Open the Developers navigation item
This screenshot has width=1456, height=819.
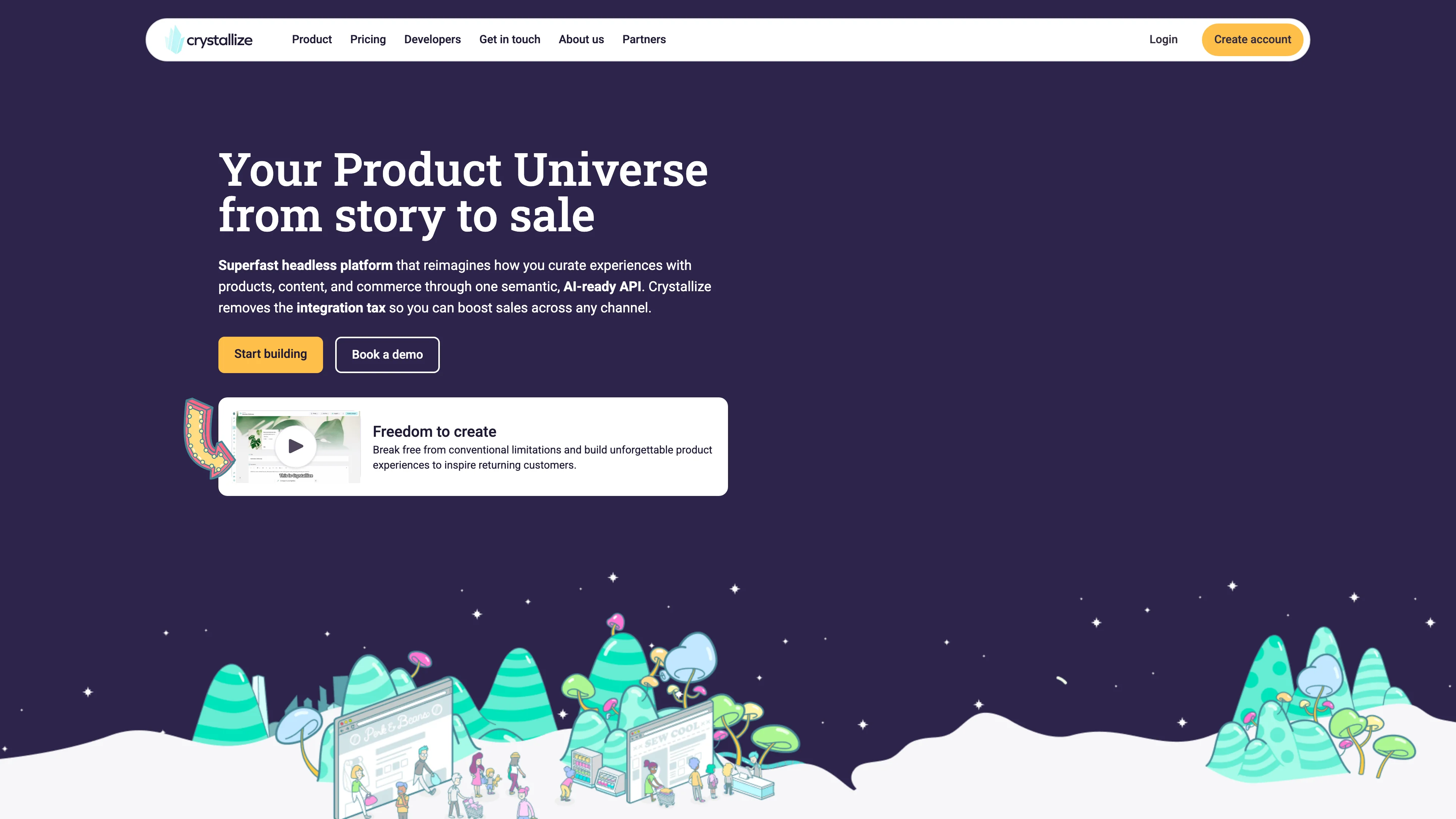click(x=432, y=39)
